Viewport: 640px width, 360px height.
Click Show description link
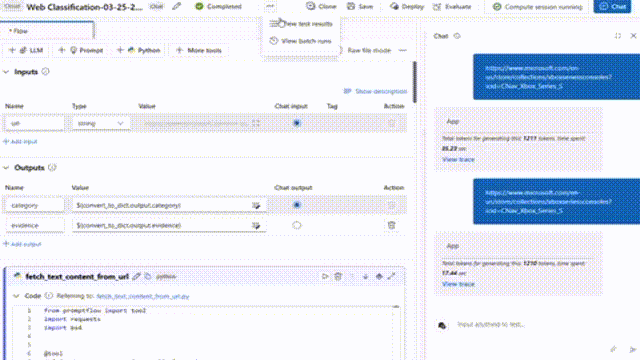click(376, 91)
